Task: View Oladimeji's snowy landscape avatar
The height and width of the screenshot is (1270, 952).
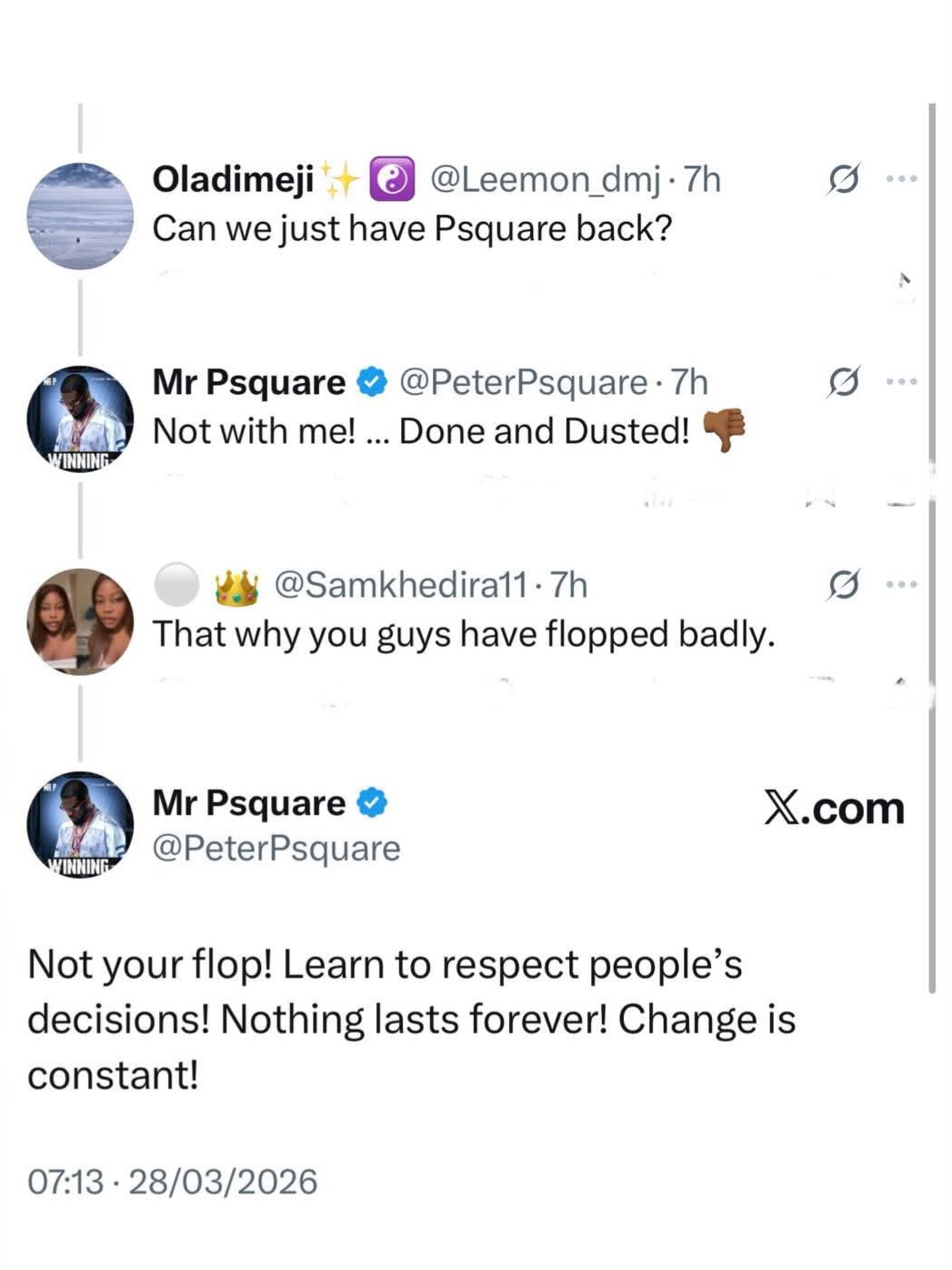Action: click(80, 217)
